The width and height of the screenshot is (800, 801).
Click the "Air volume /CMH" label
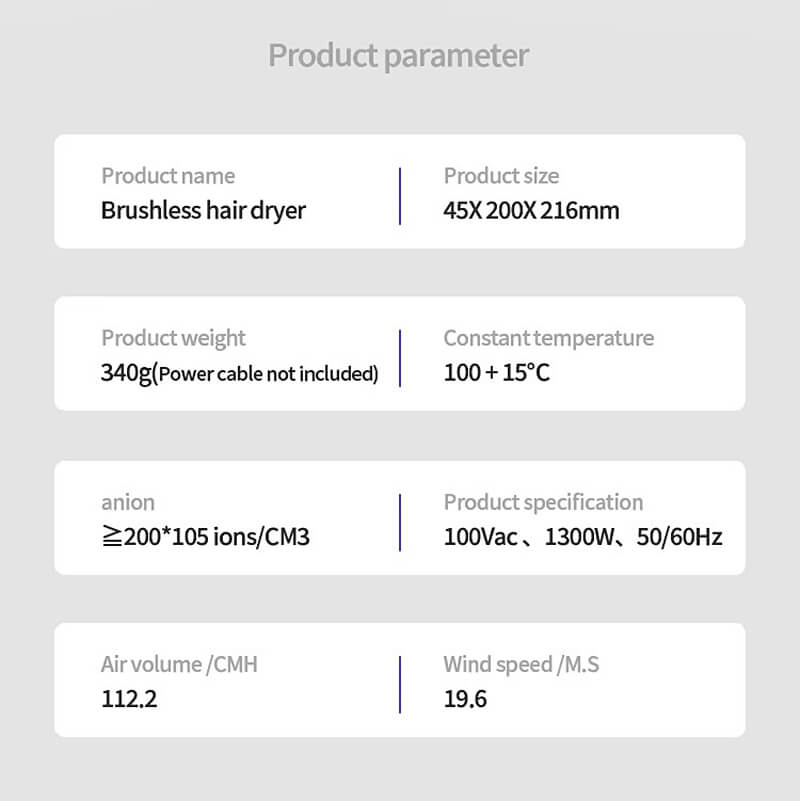coord(179,664)
